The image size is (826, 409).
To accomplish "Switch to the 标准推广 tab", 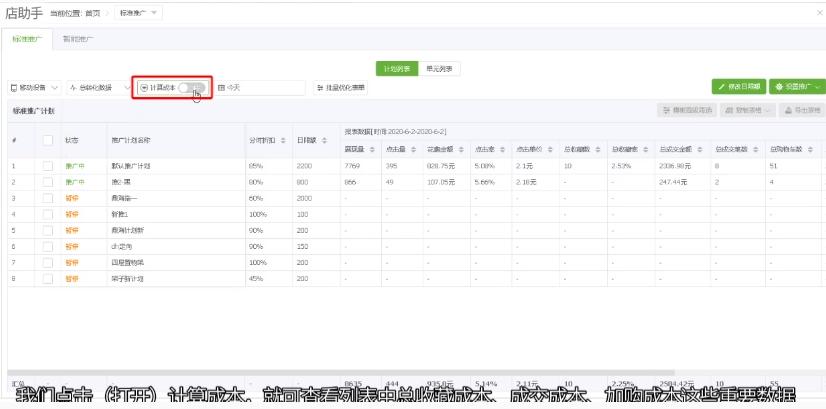I will tap(27, 39).
